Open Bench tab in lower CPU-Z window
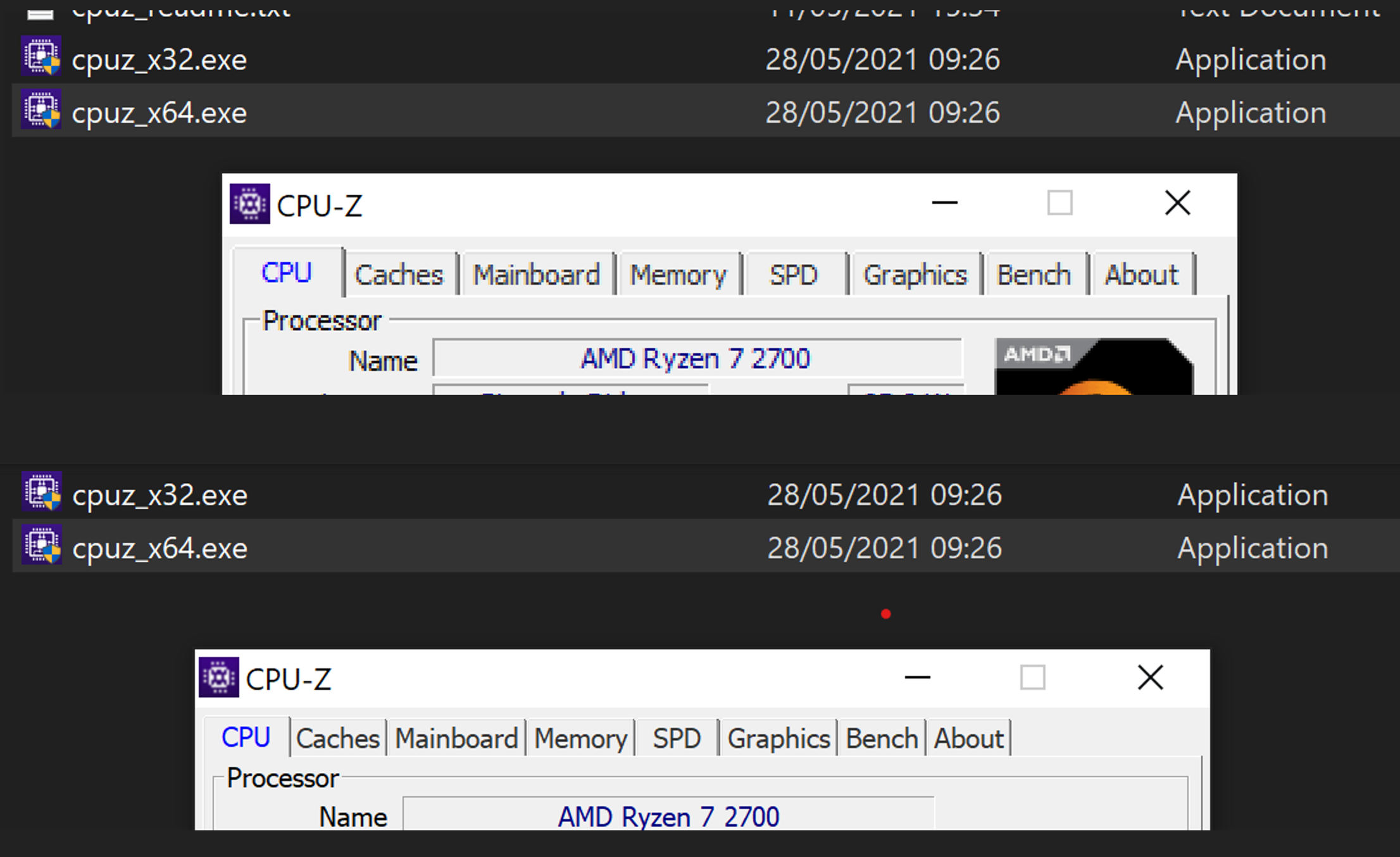The height and width of the screenshot is (857, 1400). 882,738
